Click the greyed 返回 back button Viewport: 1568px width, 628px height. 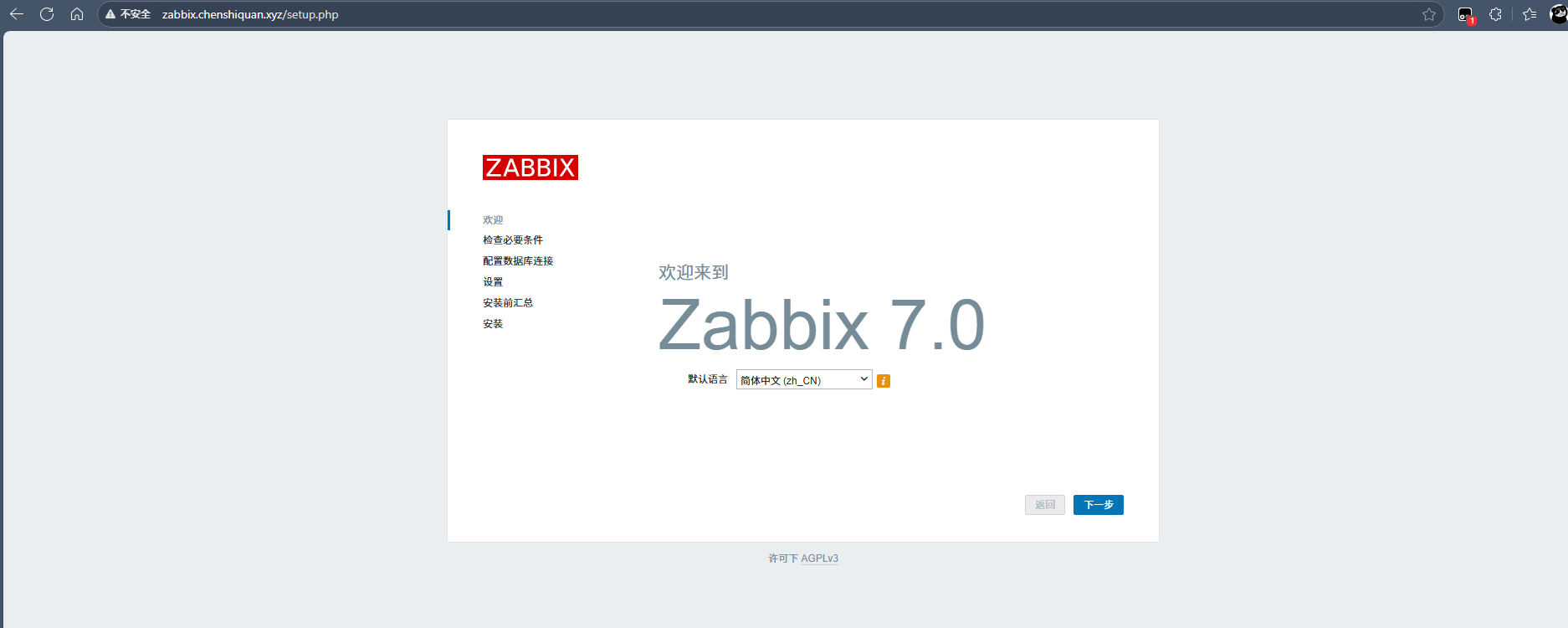(x=1045, y=505)
